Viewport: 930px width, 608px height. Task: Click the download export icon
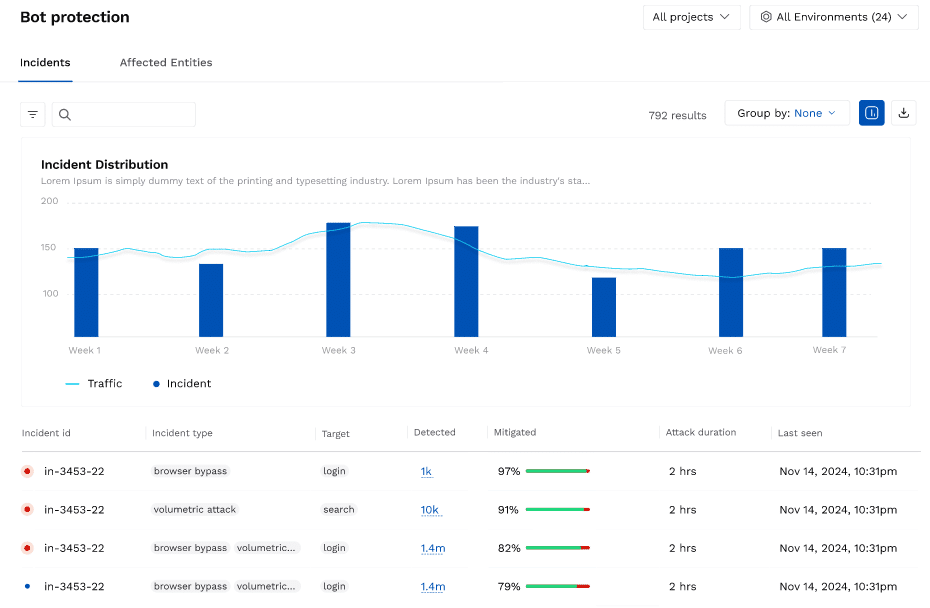coord(904,113)
